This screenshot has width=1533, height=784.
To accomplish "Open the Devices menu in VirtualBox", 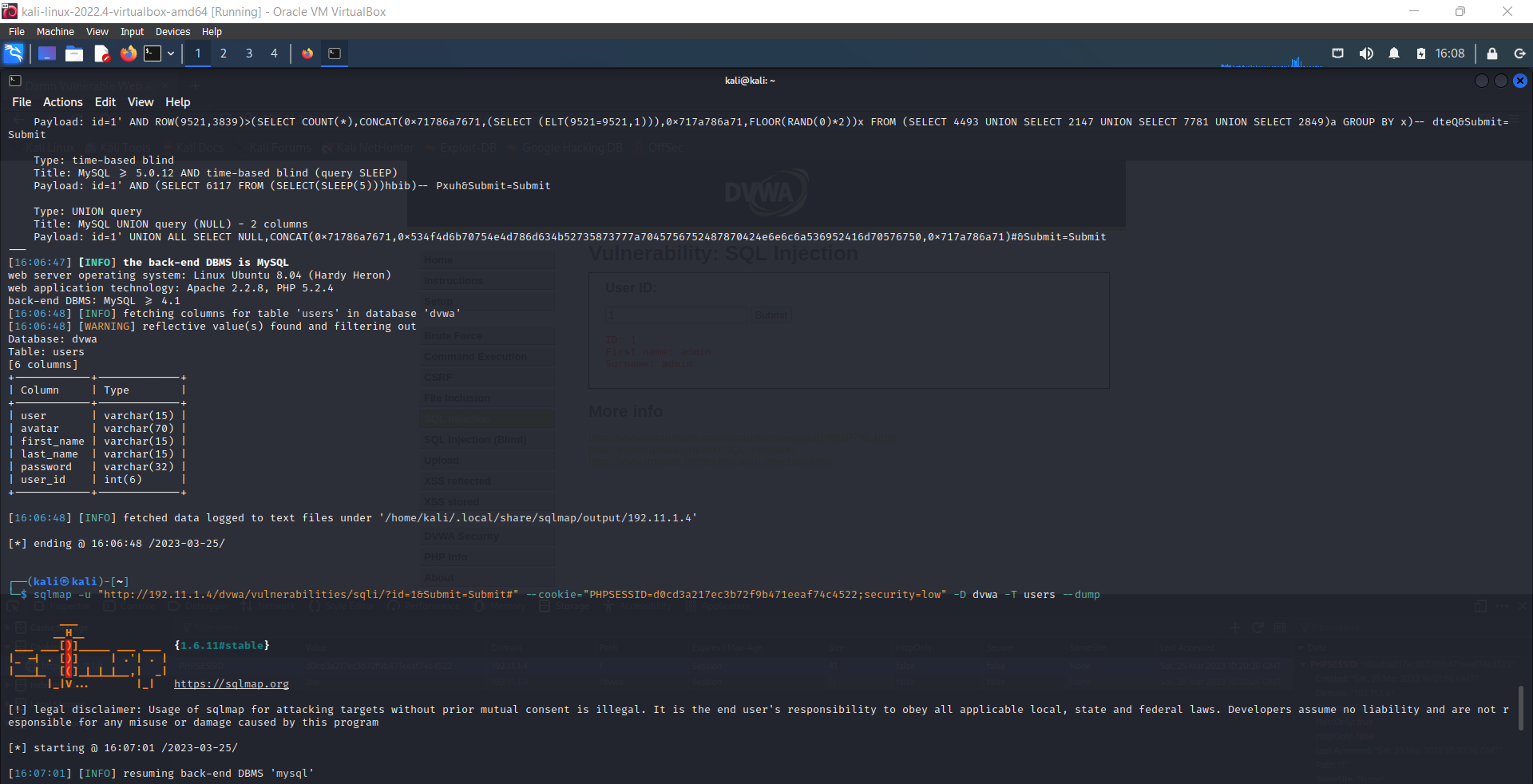I will (172, 31).
